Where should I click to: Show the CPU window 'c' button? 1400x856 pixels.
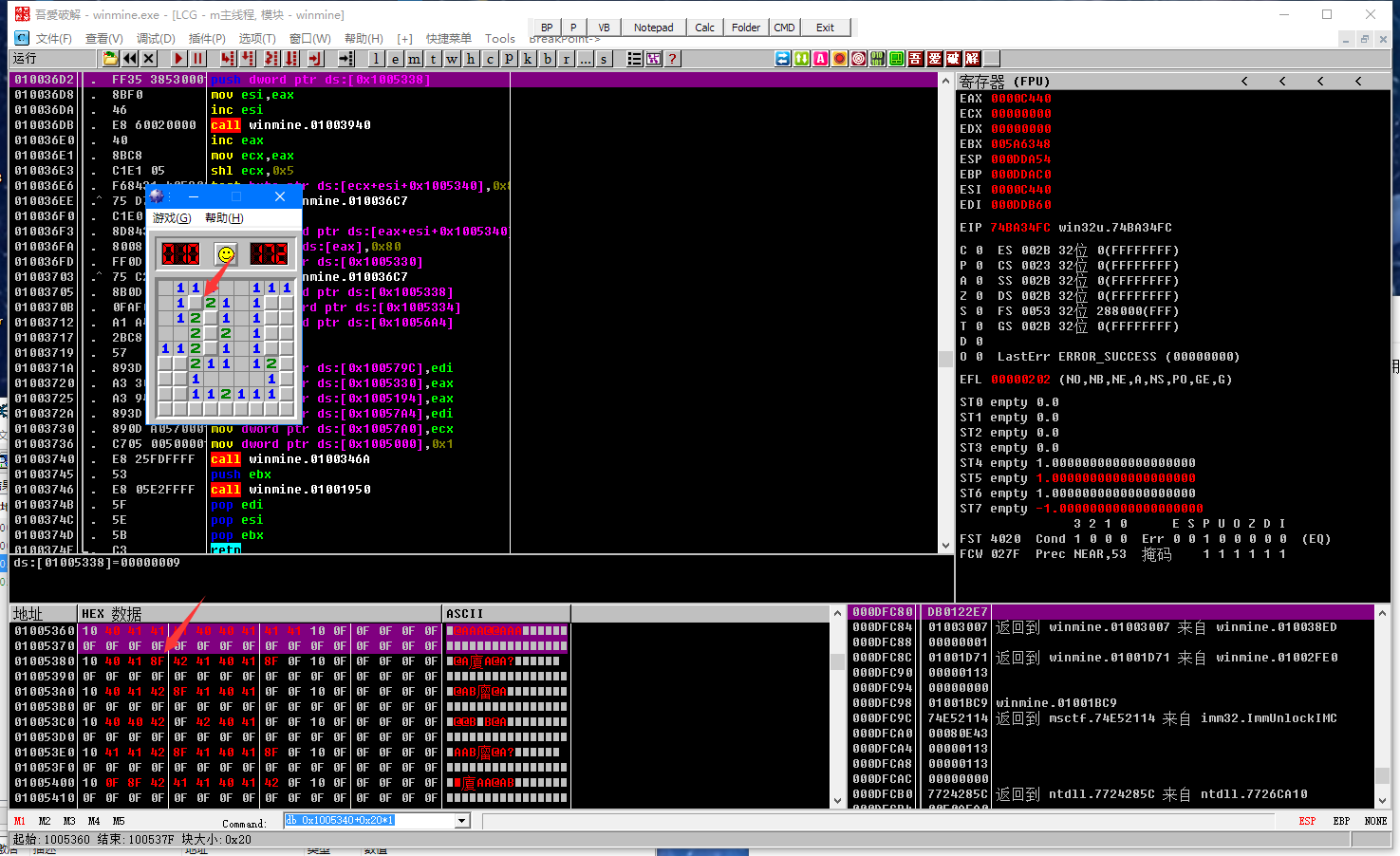[x=490, y=58]
